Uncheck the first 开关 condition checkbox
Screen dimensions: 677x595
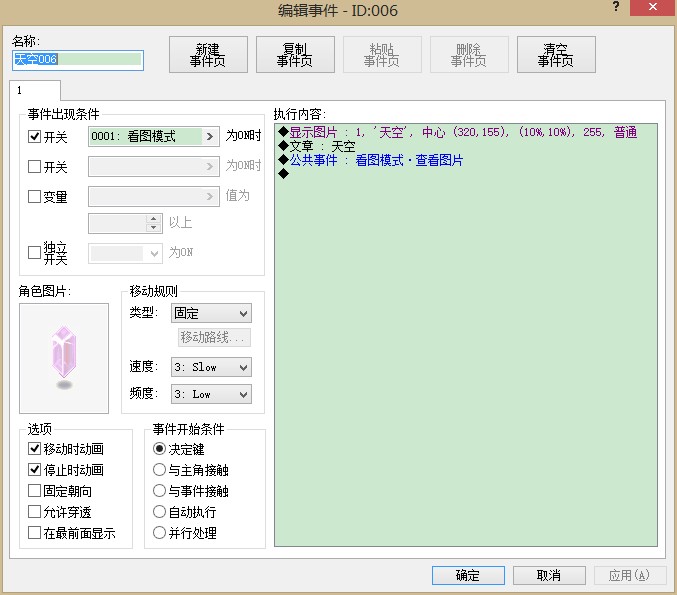coord(34,137)
